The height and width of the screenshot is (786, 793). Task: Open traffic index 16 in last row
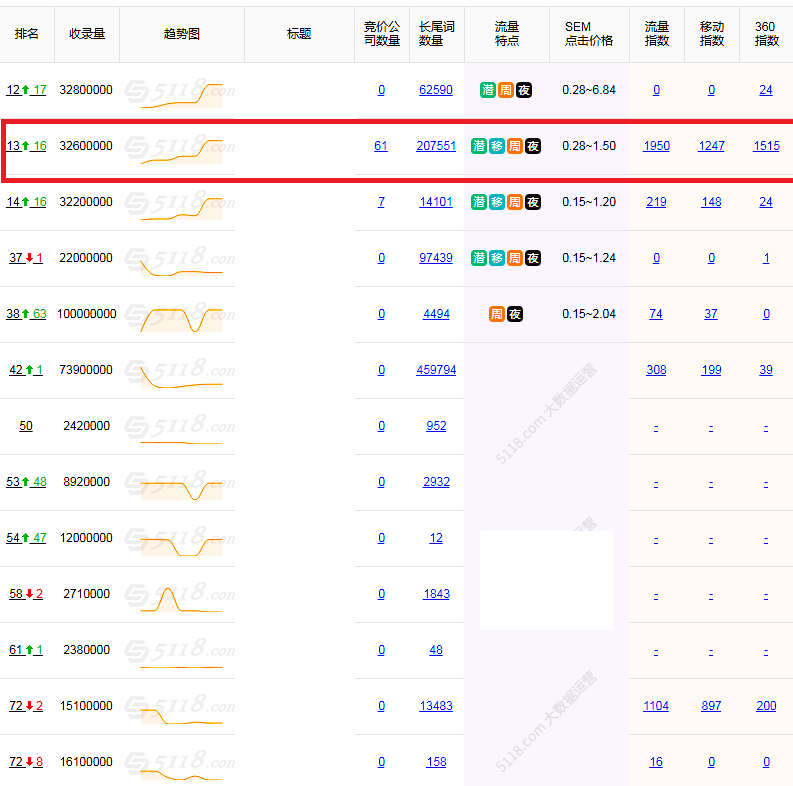pyautogui.click(x=656, y=762)
